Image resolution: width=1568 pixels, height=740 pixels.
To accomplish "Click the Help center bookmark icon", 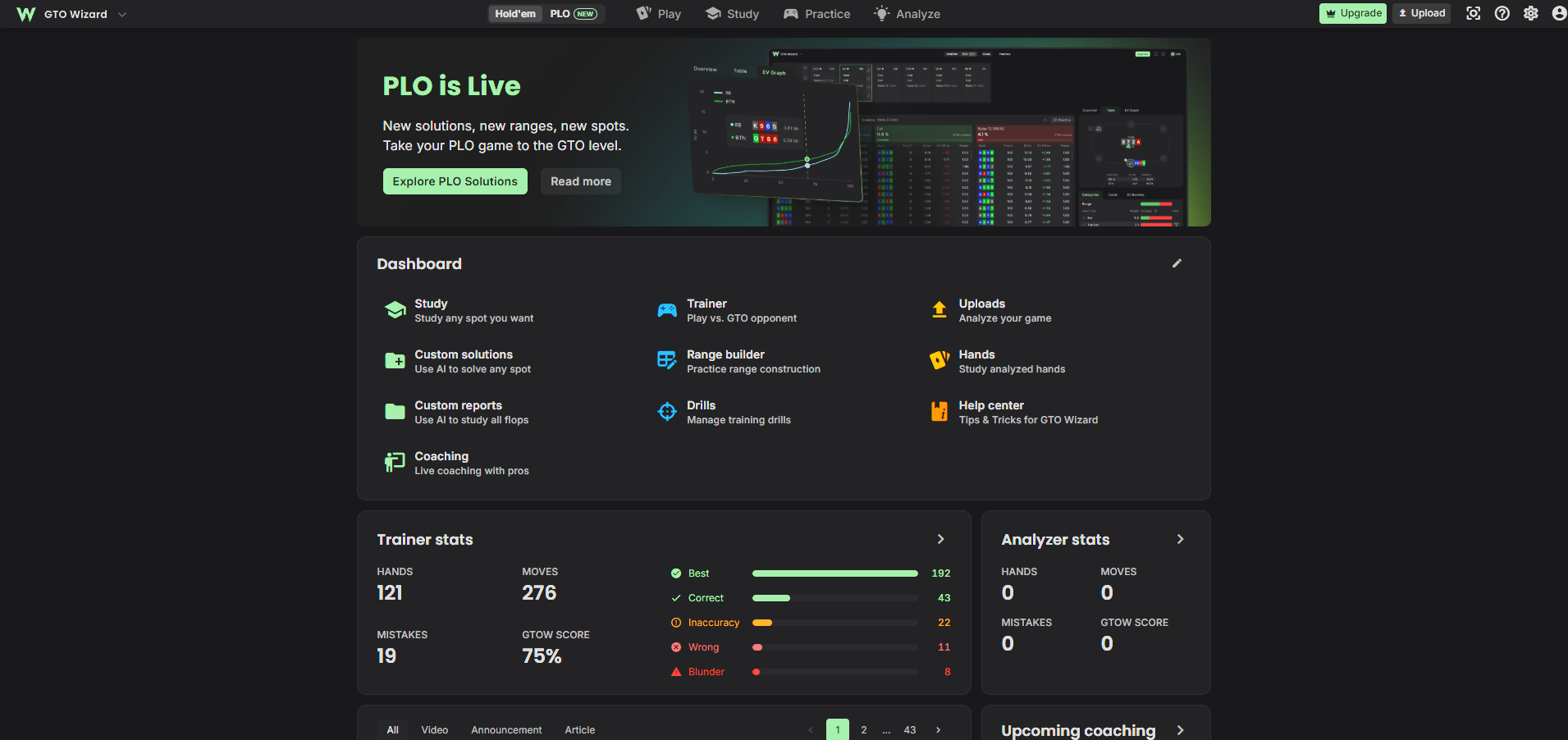I will click(x=939, y=411).
